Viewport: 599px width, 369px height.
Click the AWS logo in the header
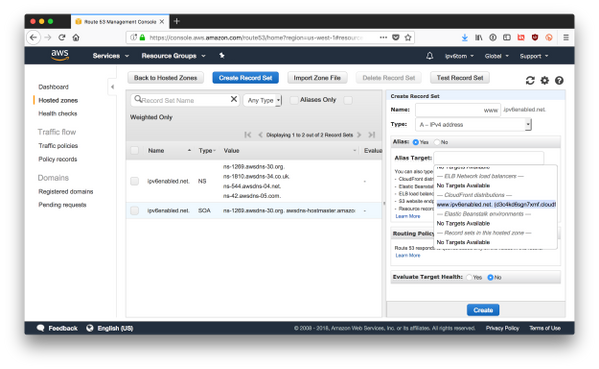(60, 55)
